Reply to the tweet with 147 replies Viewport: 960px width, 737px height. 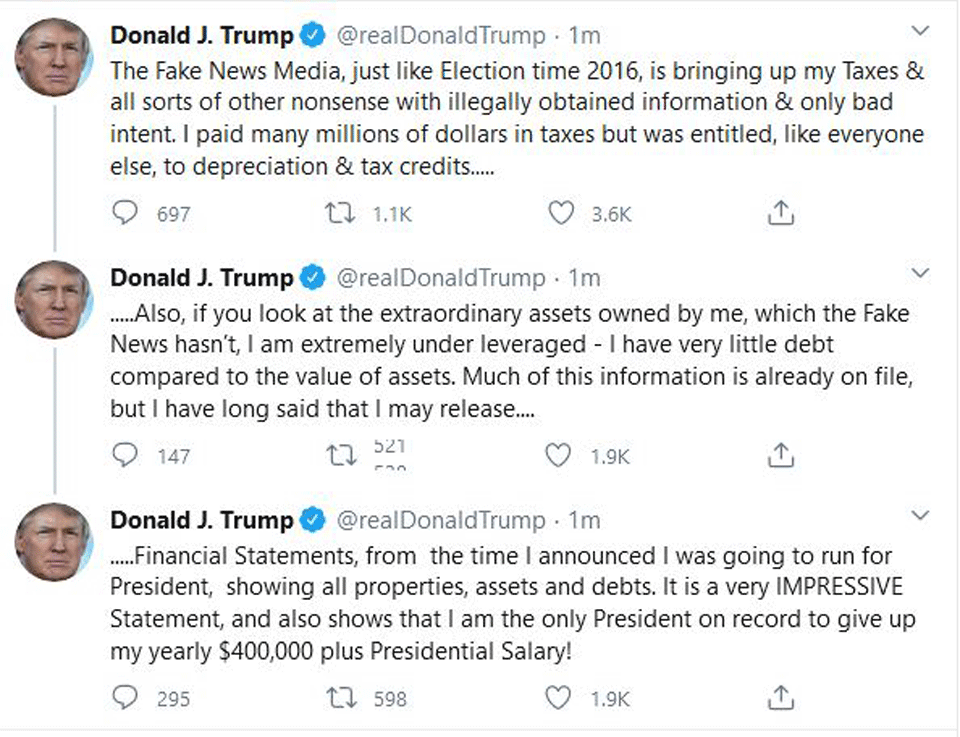125,456
